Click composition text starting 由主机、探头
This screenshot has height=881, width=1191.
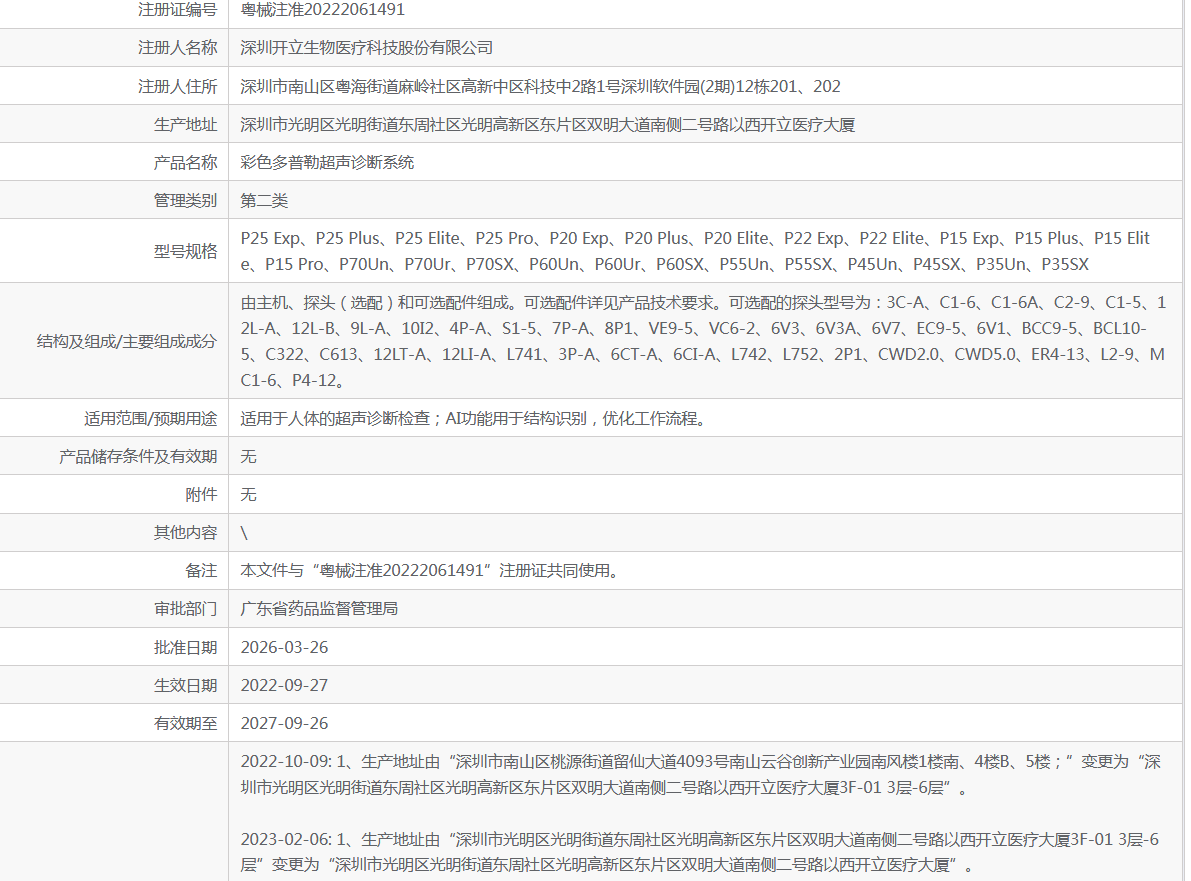(x=703, y=341)
